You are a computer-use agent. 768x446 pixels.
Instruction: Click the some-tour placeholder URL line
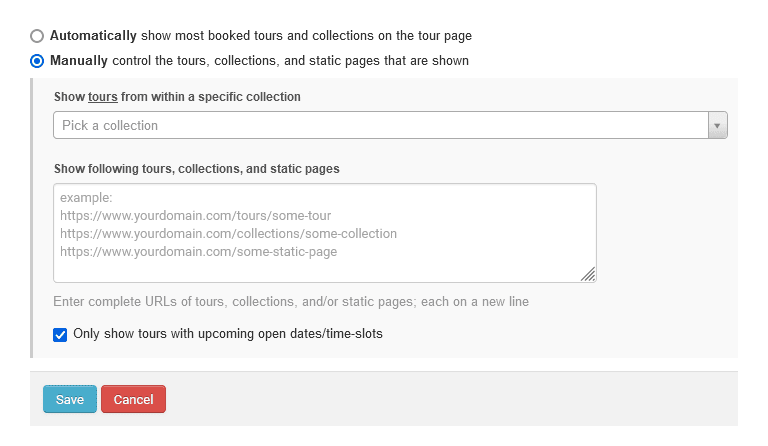click(195, 216)
